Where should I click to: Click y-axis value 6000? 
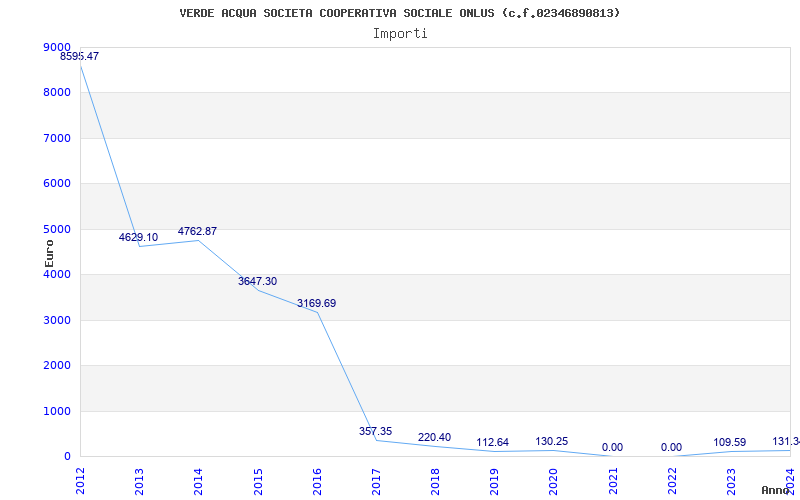[57, 184]
